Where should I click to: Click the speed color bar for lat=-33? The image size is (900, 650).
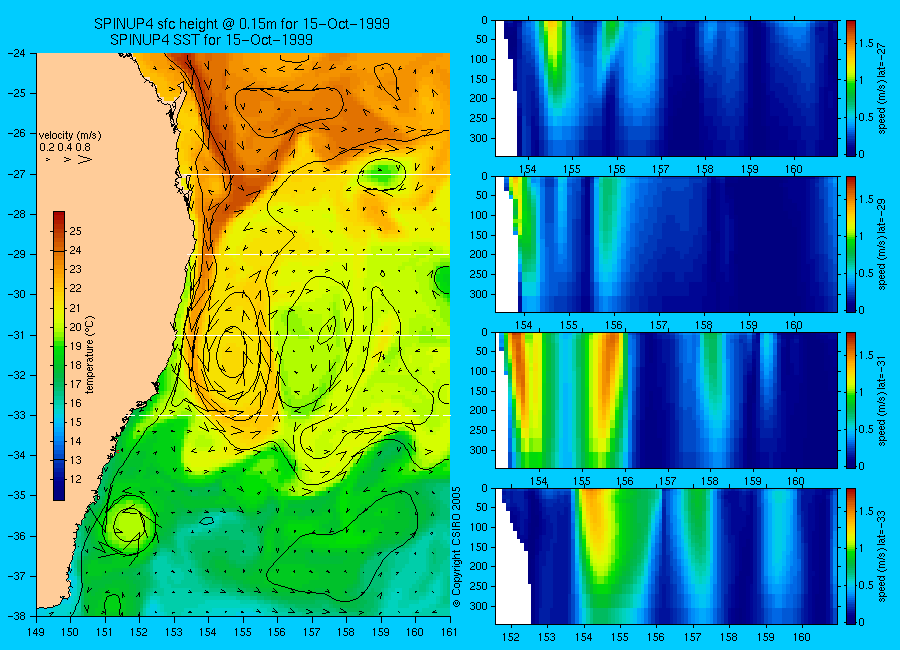(851, 556)
